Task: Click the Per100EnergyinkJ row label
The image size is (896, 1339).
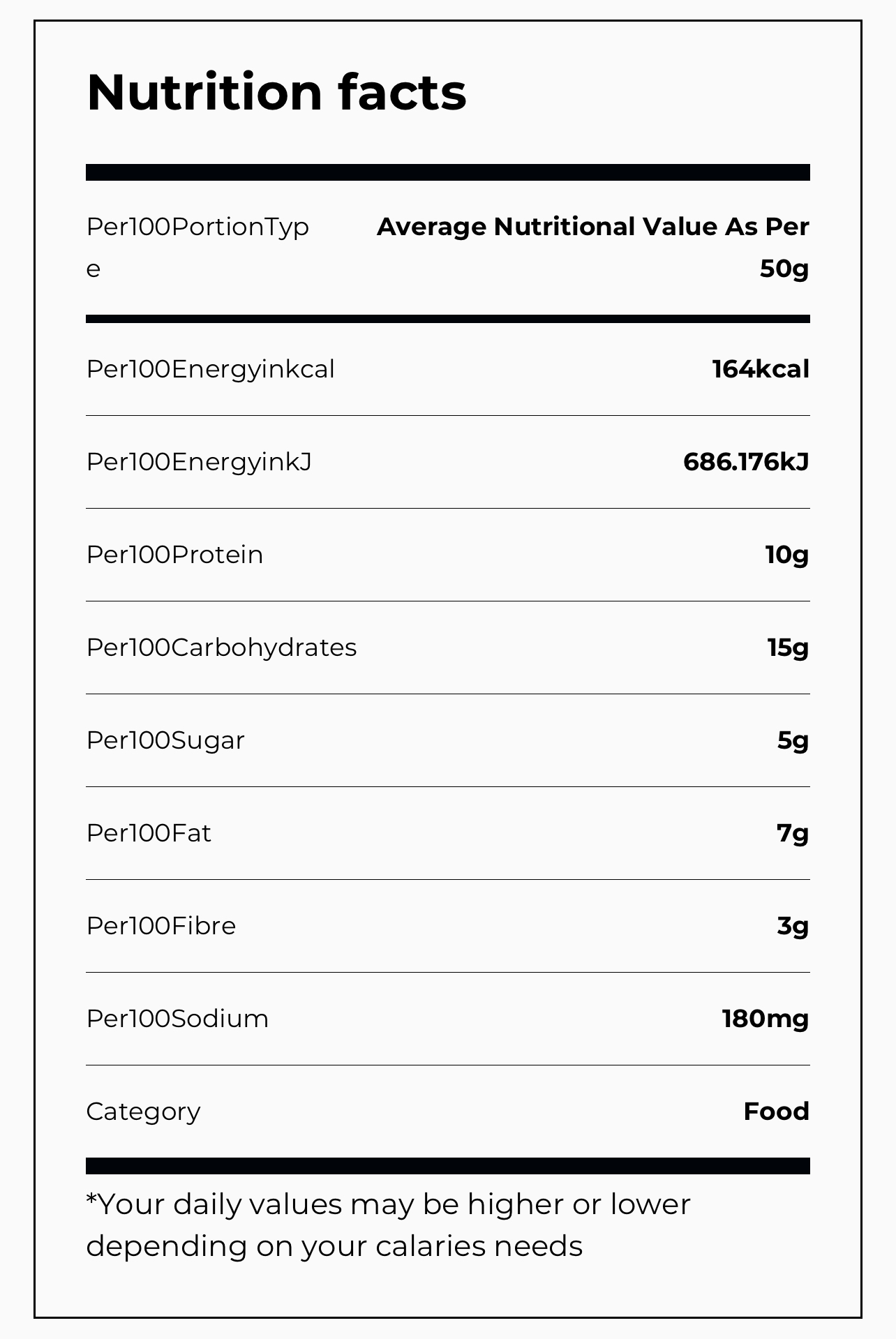Action: (199, 462)
